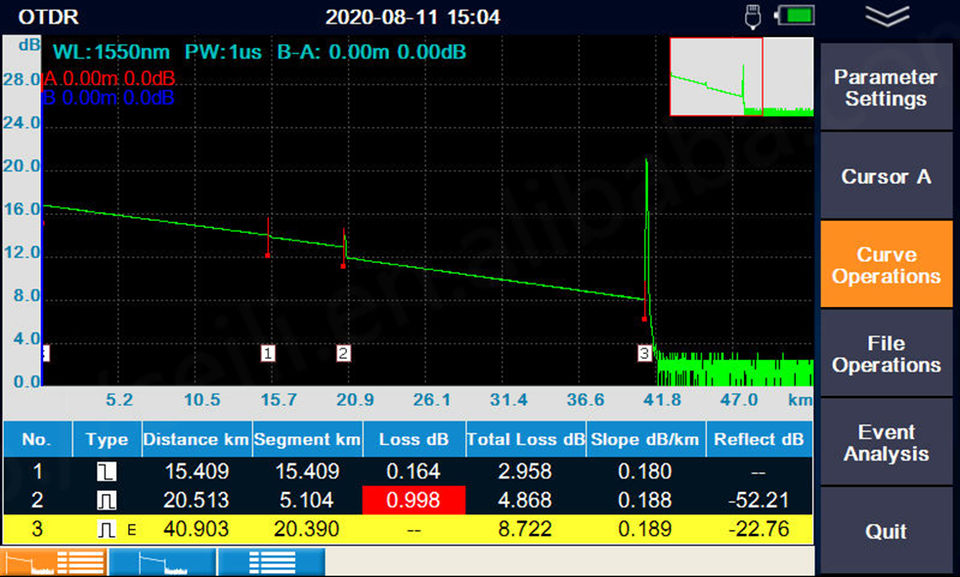Viewport: 960px width, 577px height.
Task: Switch to event list only view tab
Action: click(272, 562)
